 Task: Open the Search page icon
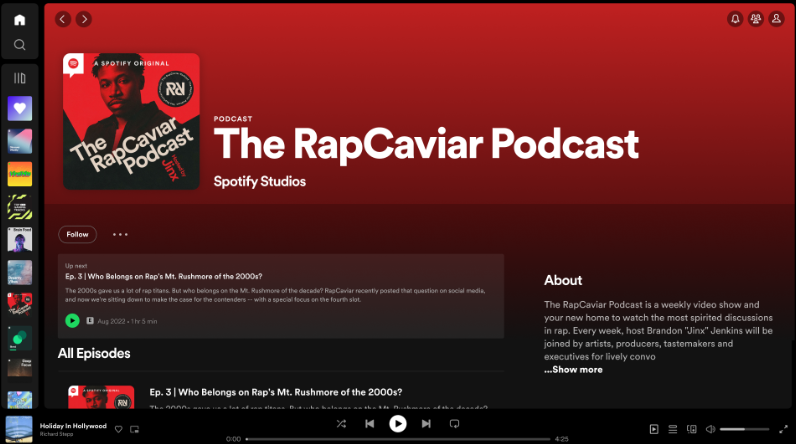20,45
